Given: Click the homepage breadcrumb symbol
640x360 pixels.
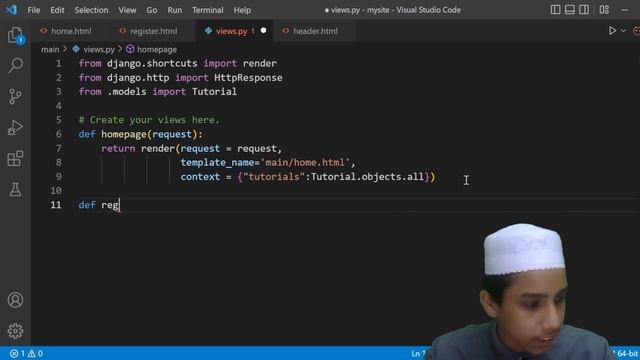Looking at the screenshot, I should pos(157,49).
